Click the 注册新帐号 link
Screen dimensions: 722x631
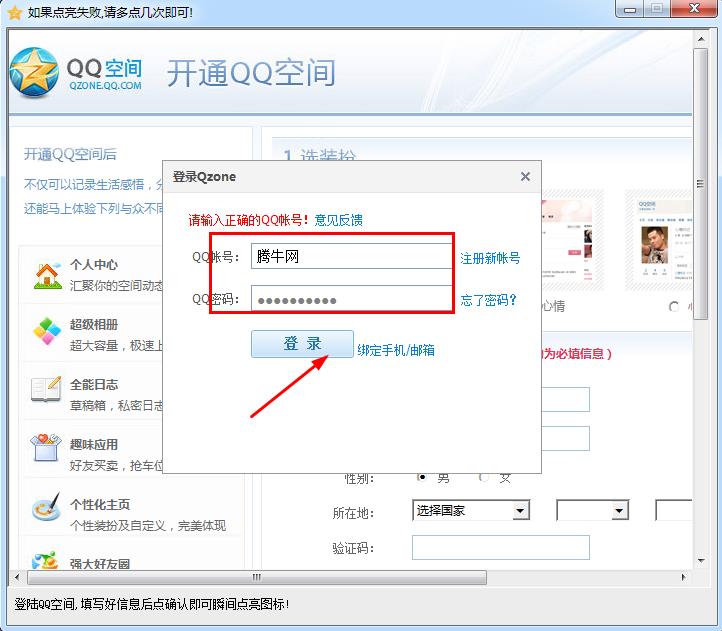490,258
